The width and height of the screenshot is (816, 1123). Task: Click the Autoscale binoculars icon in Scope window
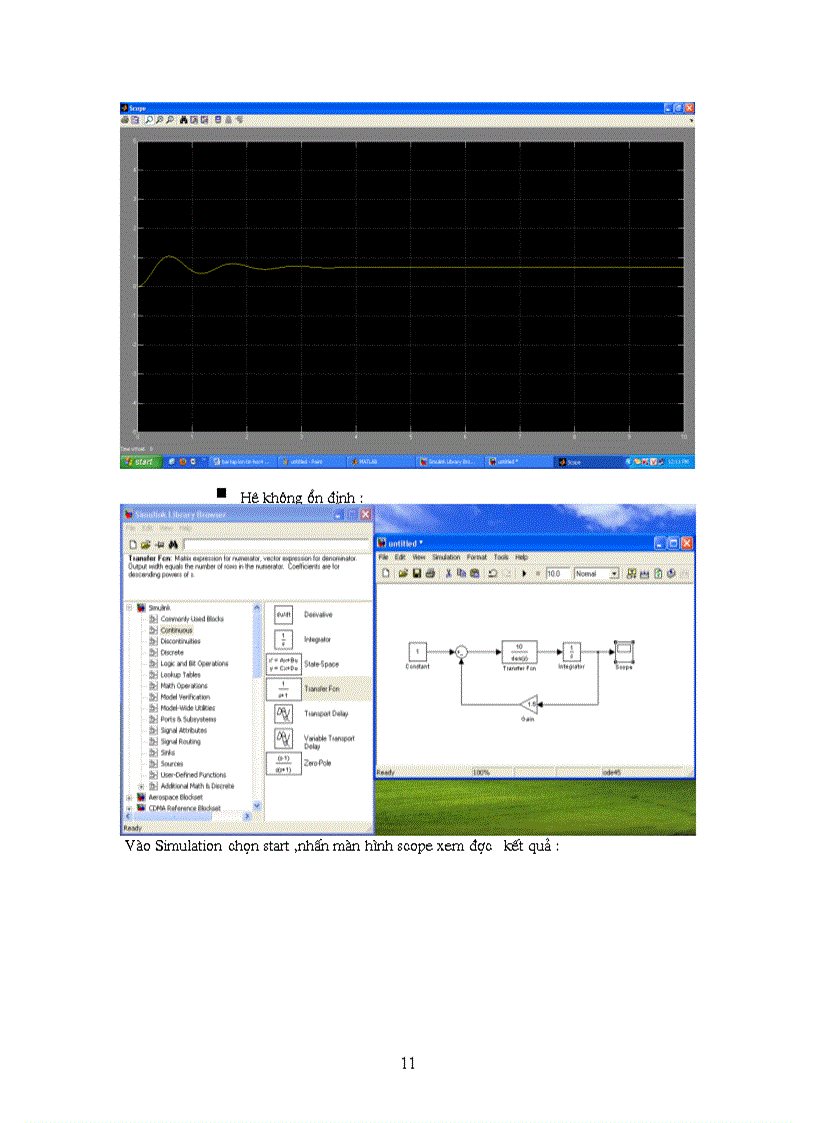tap(183, 120)
